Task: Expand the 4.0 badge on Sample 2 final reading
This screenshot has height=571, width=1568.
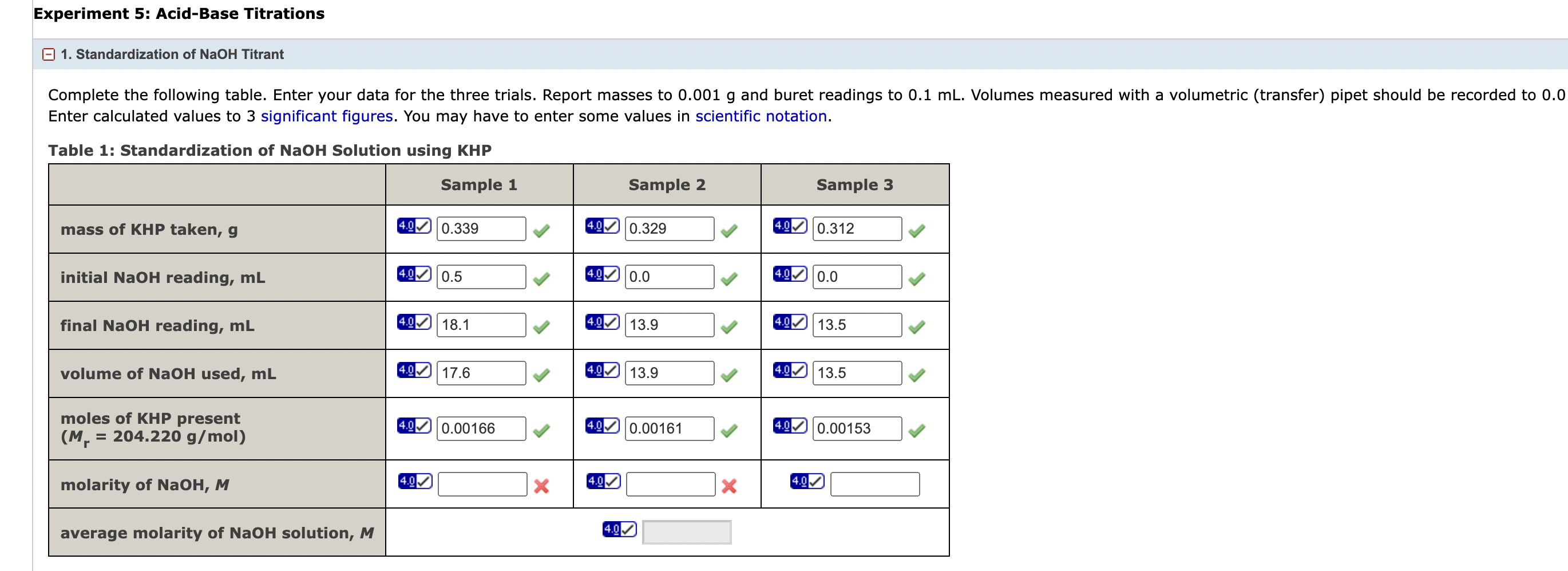Action: [601, 321]
